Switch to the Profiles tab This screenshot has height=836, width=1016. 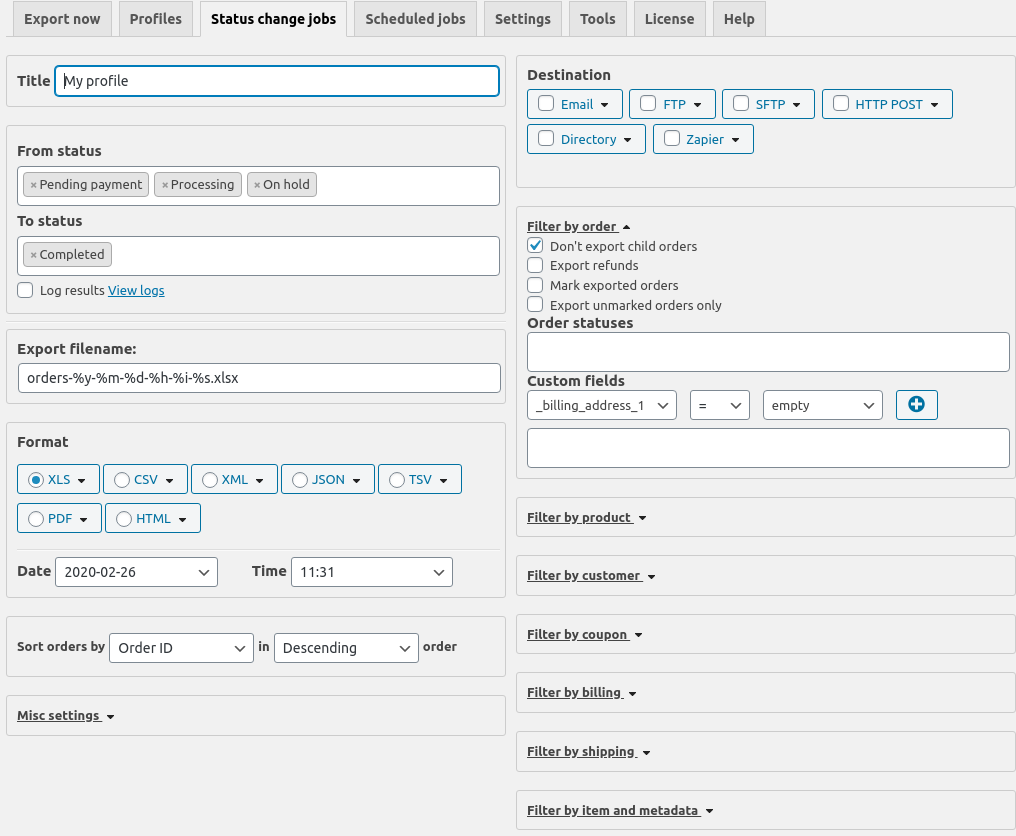(156, 19)
